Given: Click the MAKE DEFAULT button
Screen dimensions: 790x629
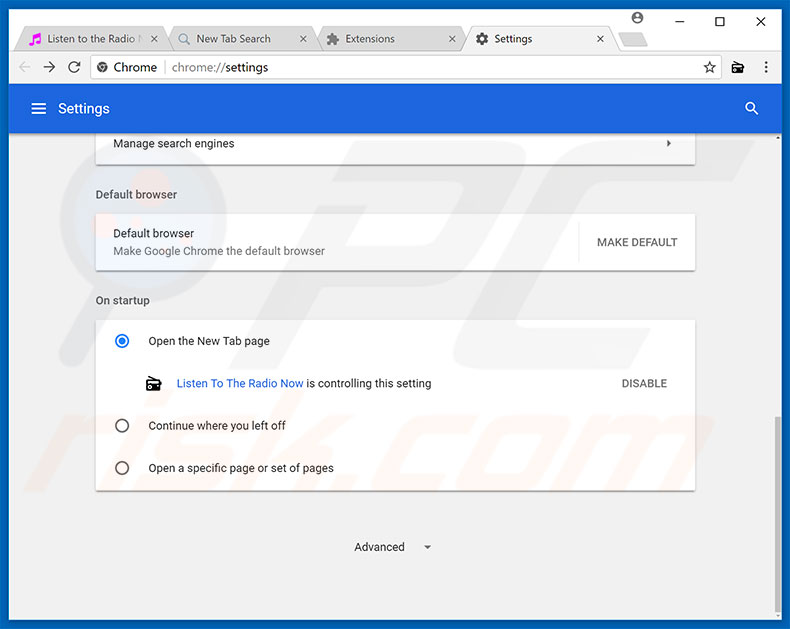Looking at the screenshot, I should [x=637, y=242].
